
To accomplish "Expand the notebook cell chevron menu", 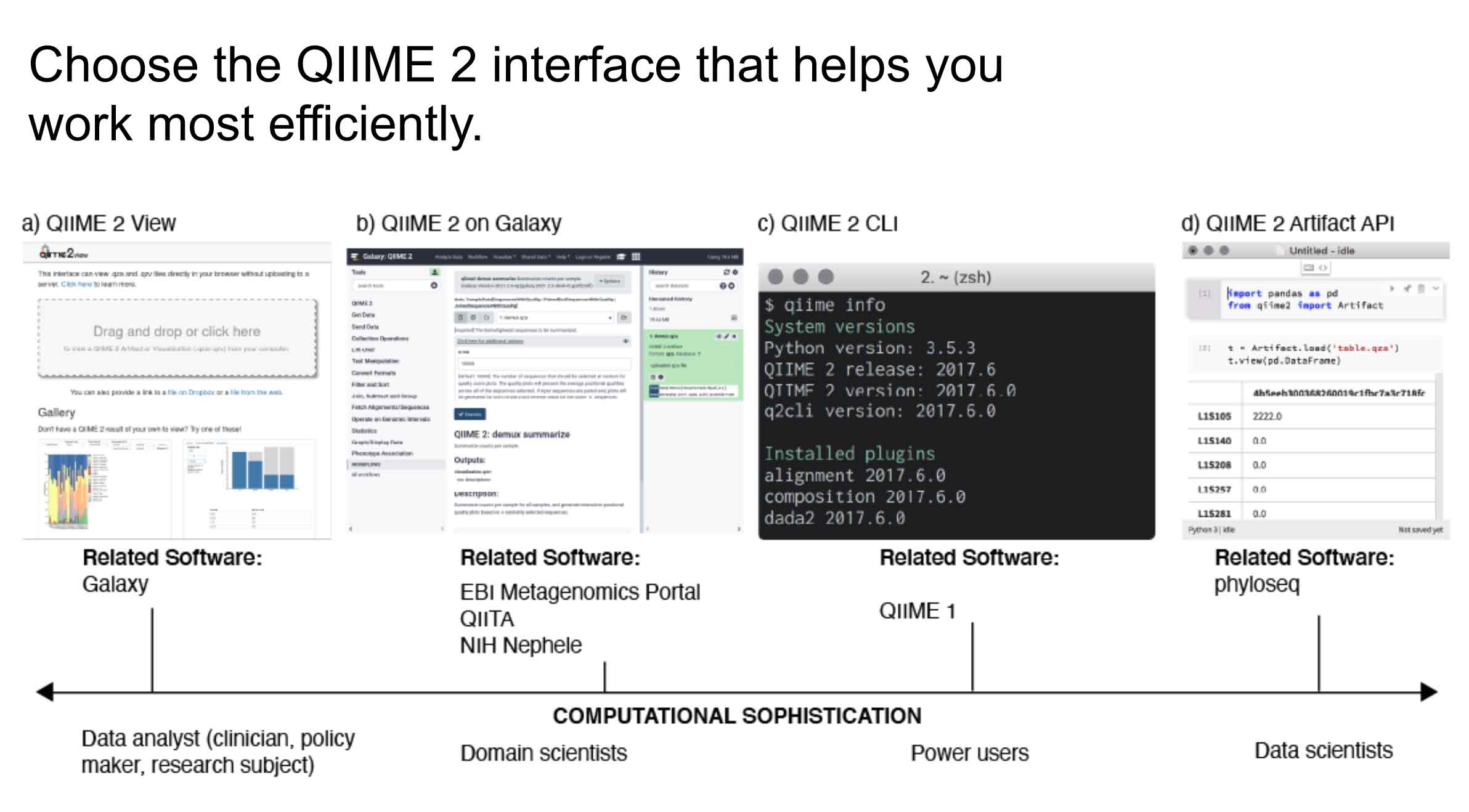I will (1436, 288).
